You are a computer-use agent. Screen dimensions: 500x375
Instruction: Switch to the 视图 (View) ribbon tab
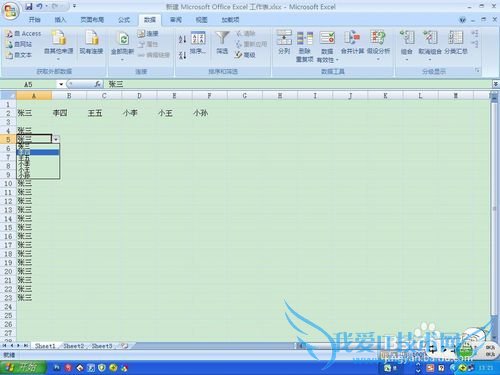point(201,20)
